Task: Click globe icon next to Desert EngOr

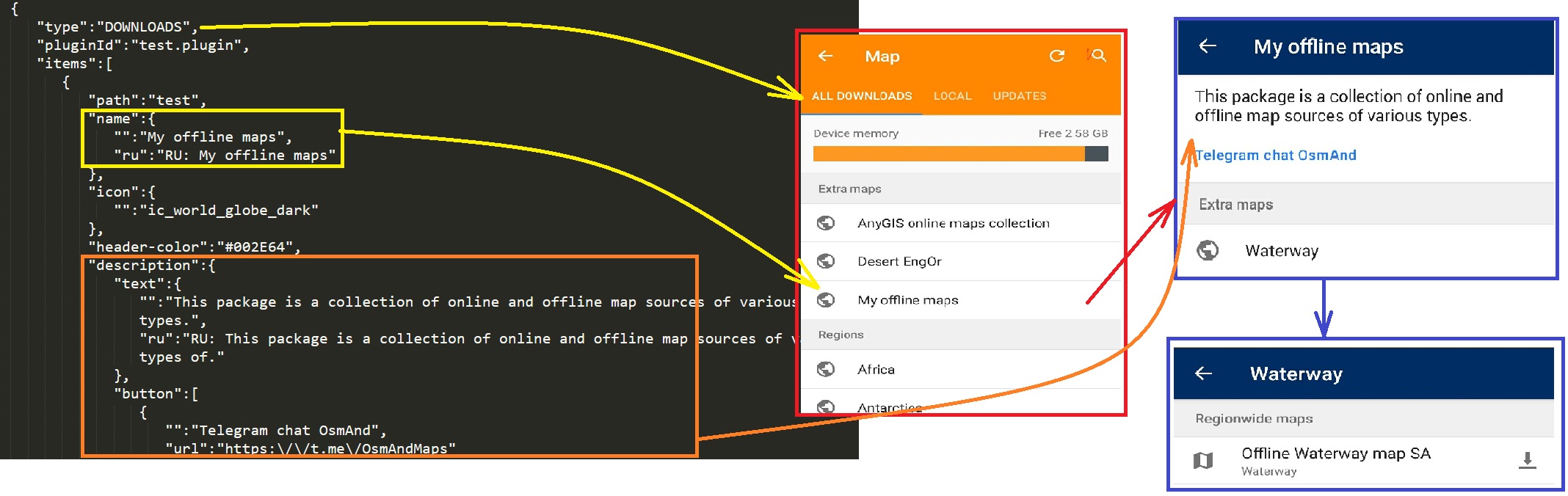Action: (x=826, y=261)
